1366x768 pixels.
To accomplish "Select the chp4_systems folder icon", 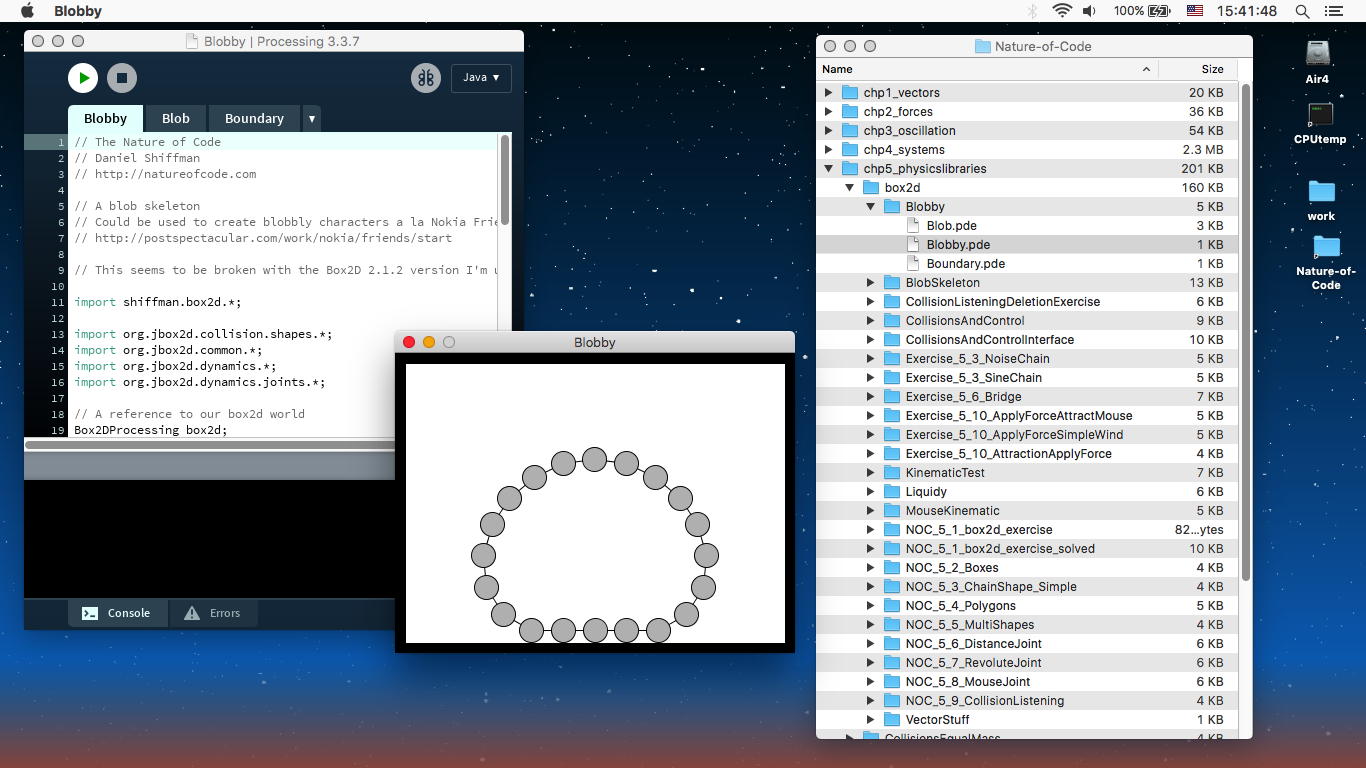I will [x=850, y=149].
